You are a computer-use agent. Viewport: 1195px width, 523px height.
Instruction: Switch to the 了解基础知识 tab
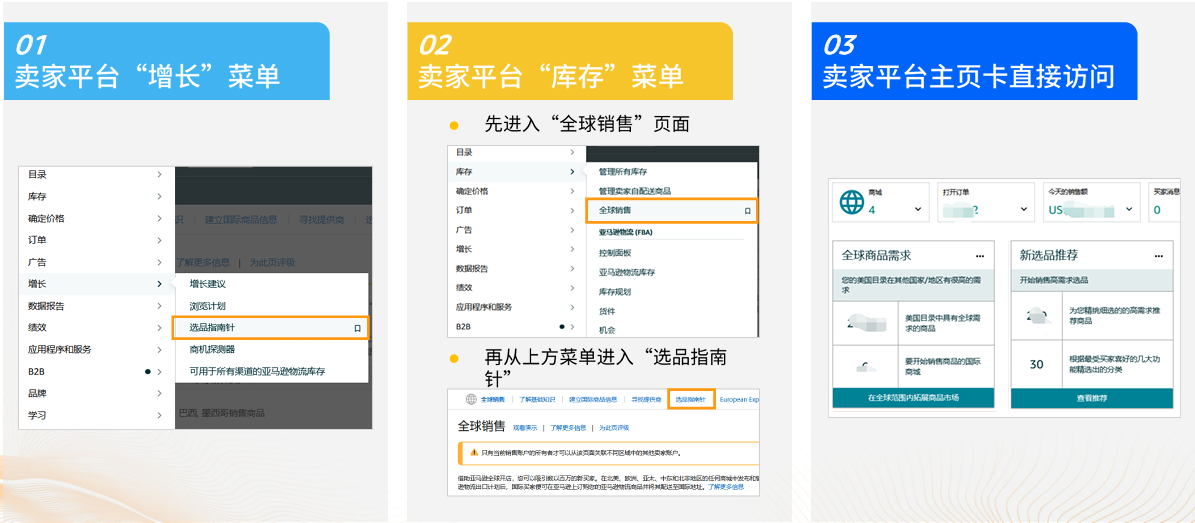coord(537,399)
